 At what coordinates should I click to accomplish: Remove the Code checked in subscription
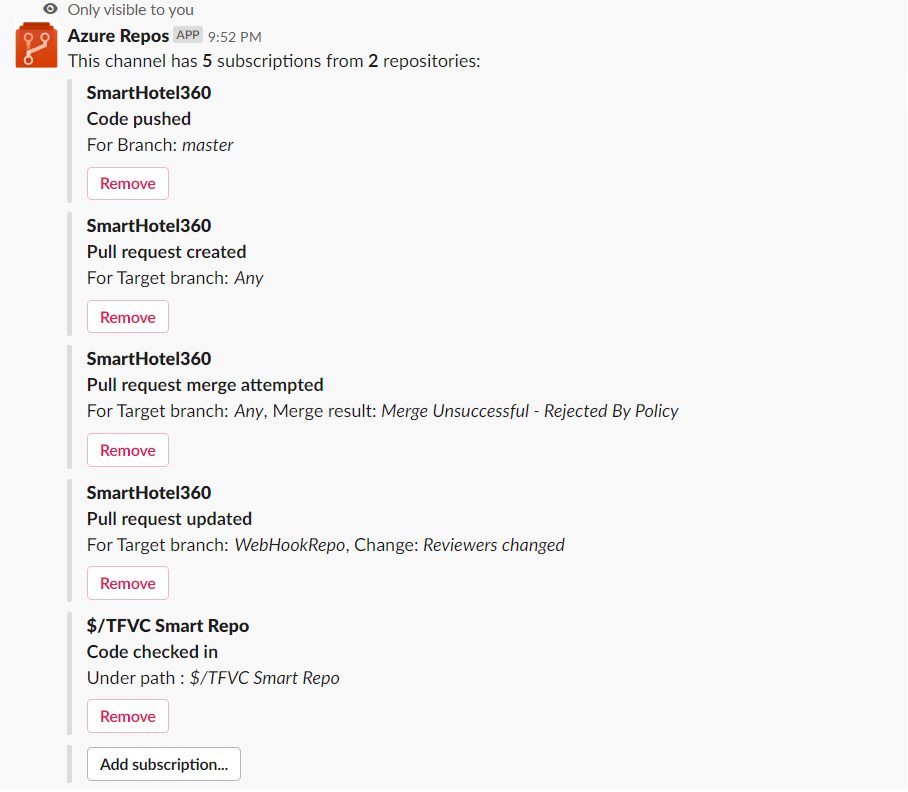tap(127, 715)
